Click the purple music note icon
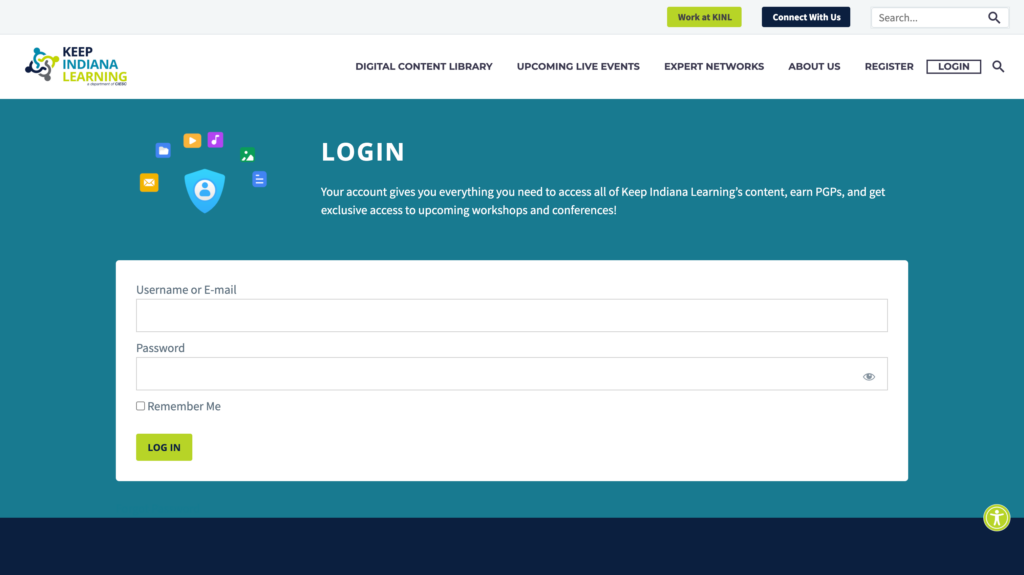 [216, 140]
